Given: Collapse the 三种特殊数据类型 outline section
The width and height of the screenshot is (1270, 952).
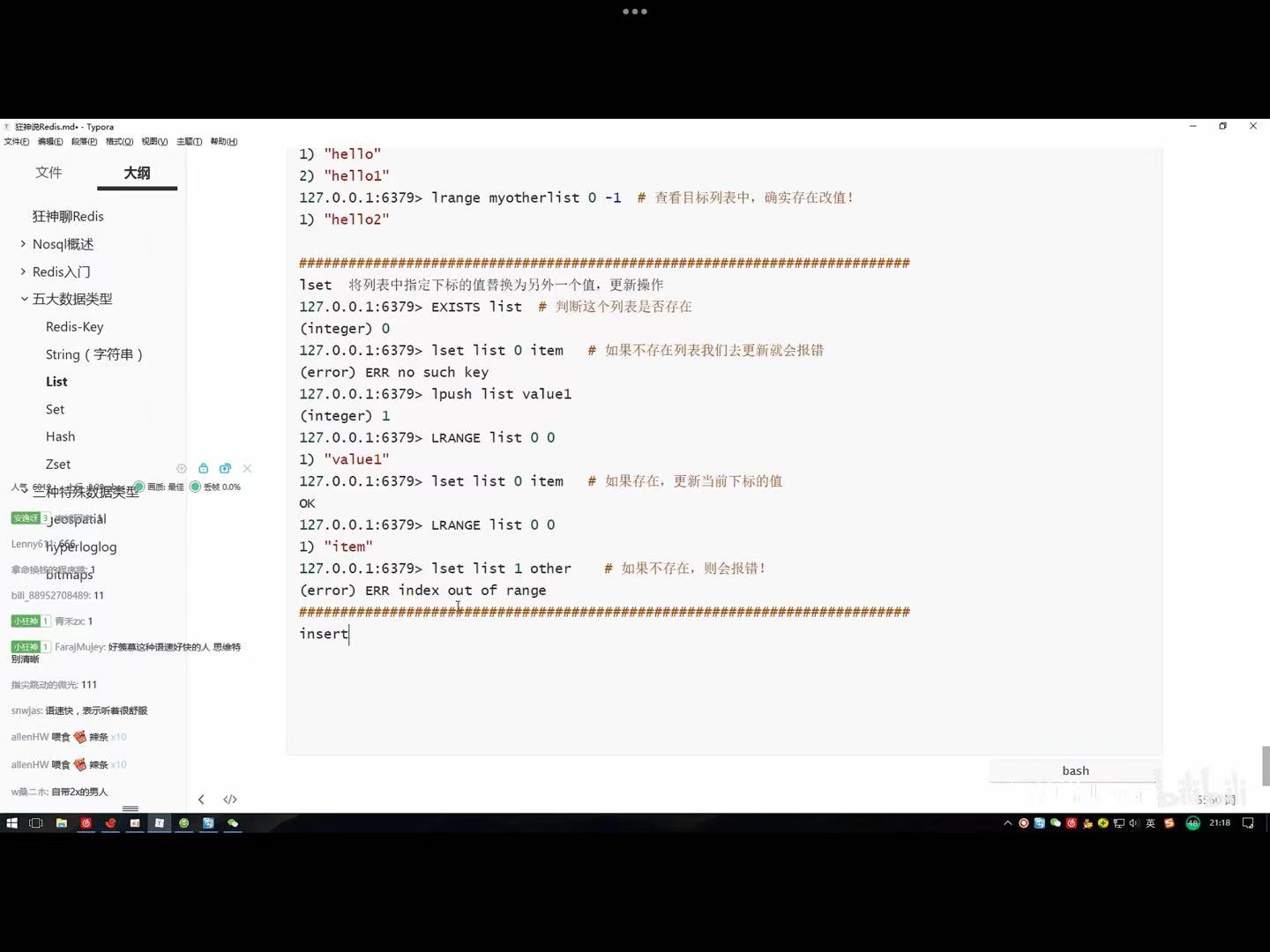Looking at the screenshot, I should coord(25,489).
